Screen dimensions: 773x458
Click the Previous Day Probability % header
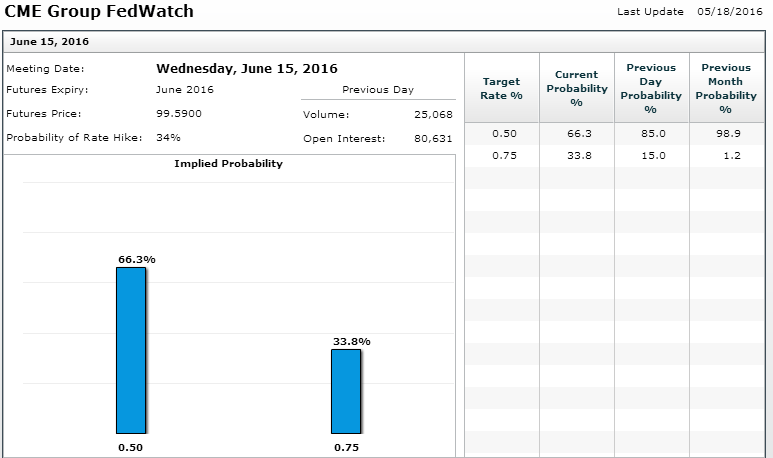(651, 88)
